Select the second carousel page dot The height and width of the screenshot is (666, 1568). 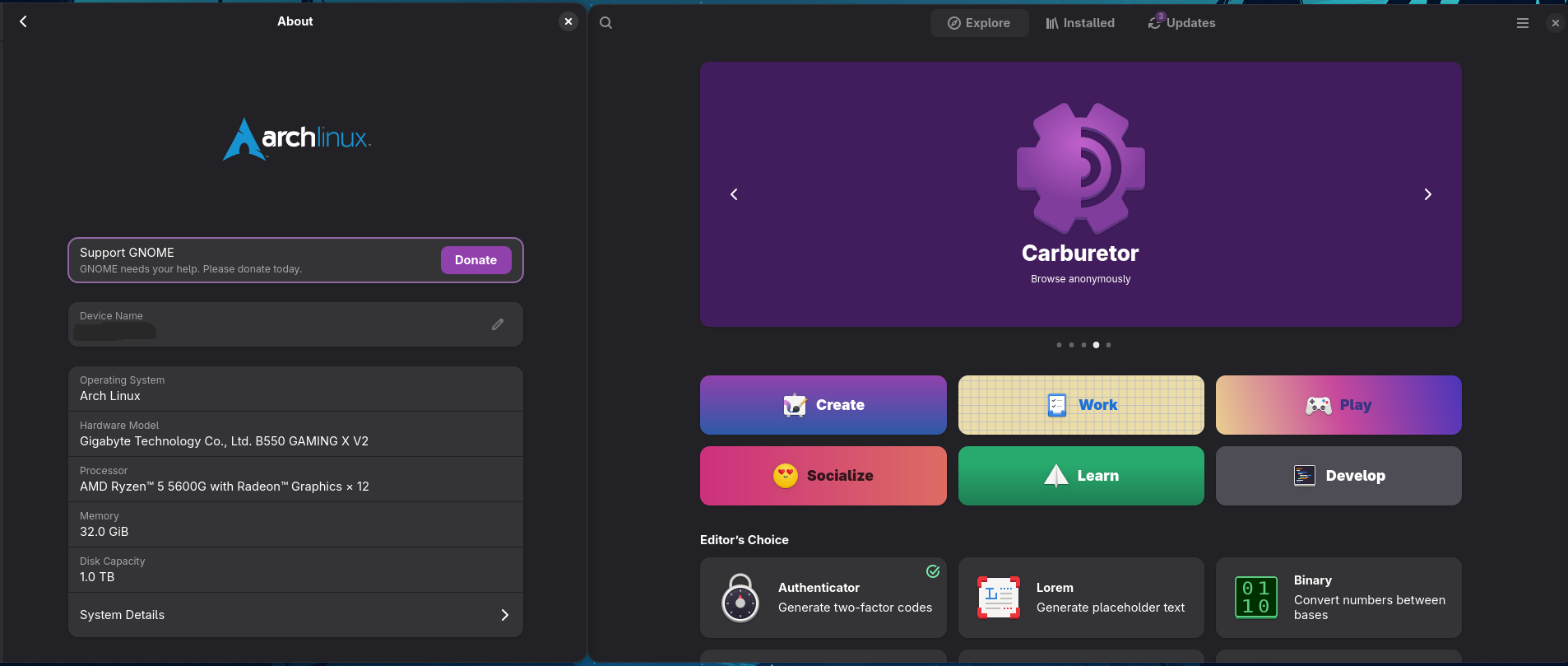[x=1071, y=345]
